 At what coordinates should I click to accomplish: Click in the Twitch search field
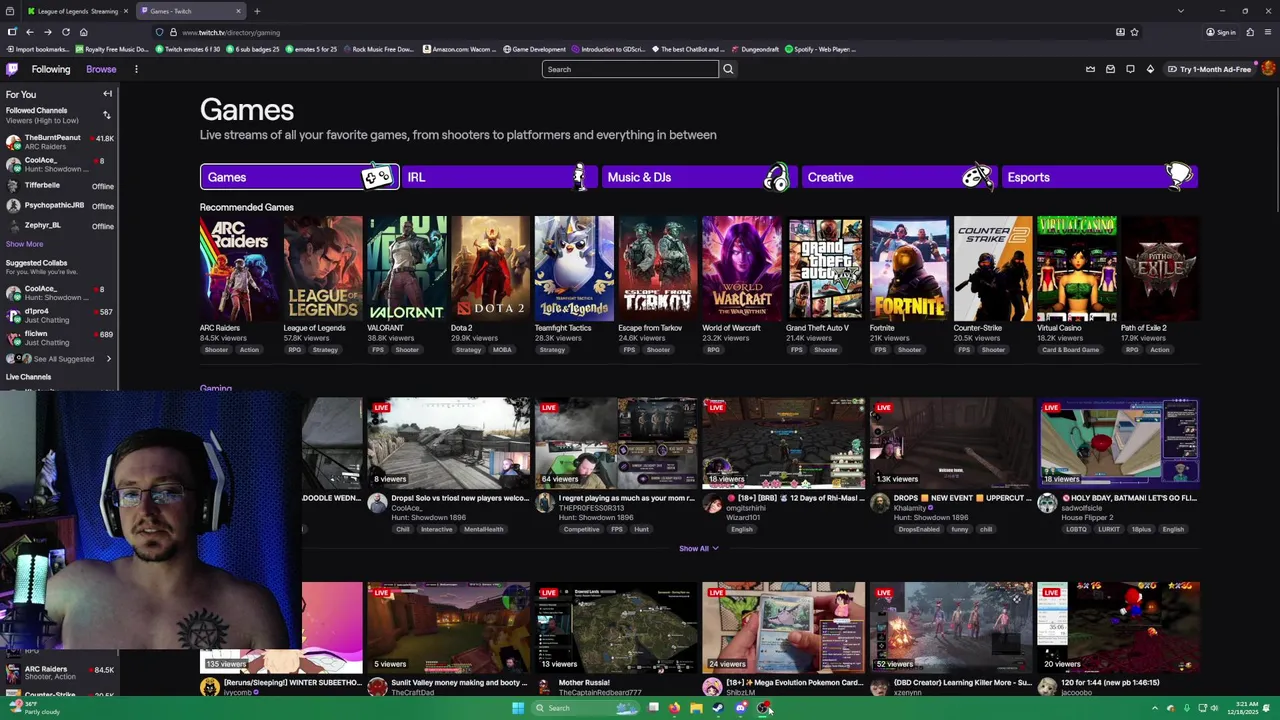click(x=630, y=69)
